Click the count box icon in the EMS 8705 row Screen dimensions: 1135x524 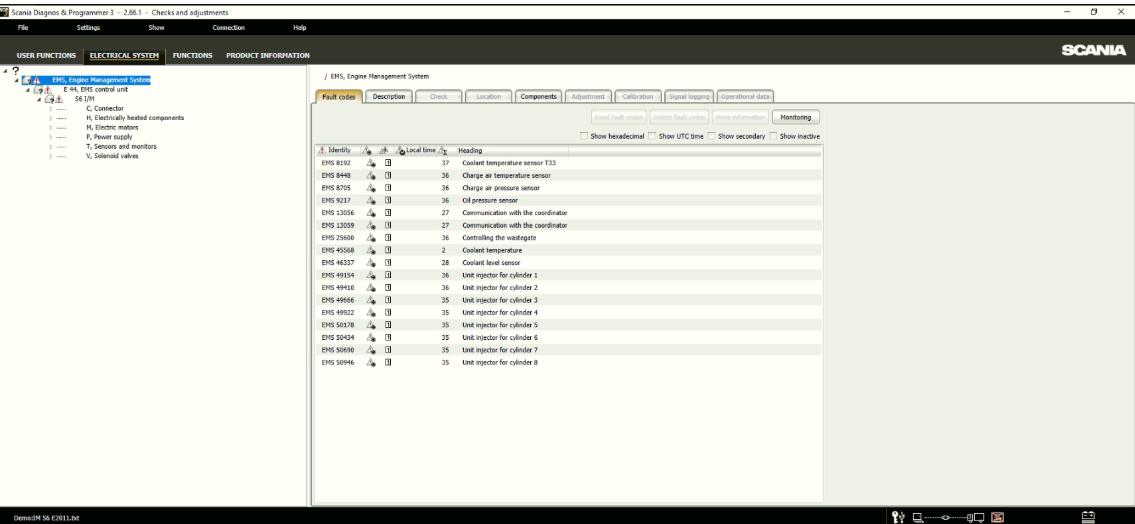pyautogui.click(x=388, y=187)
